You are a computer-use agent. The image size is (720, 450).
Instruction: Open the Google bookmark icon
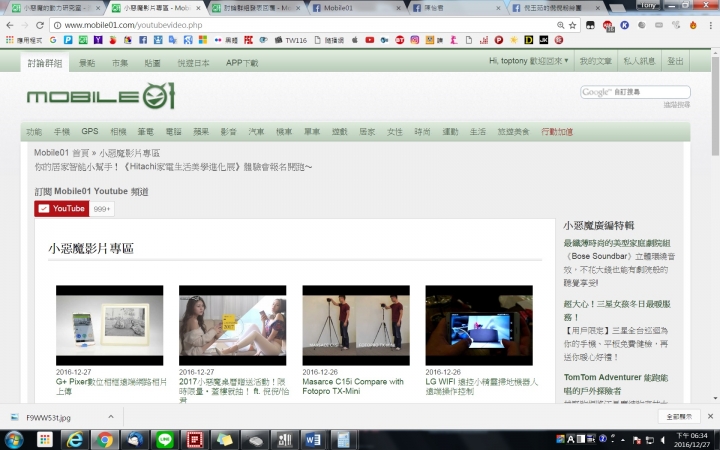[53, 40]
